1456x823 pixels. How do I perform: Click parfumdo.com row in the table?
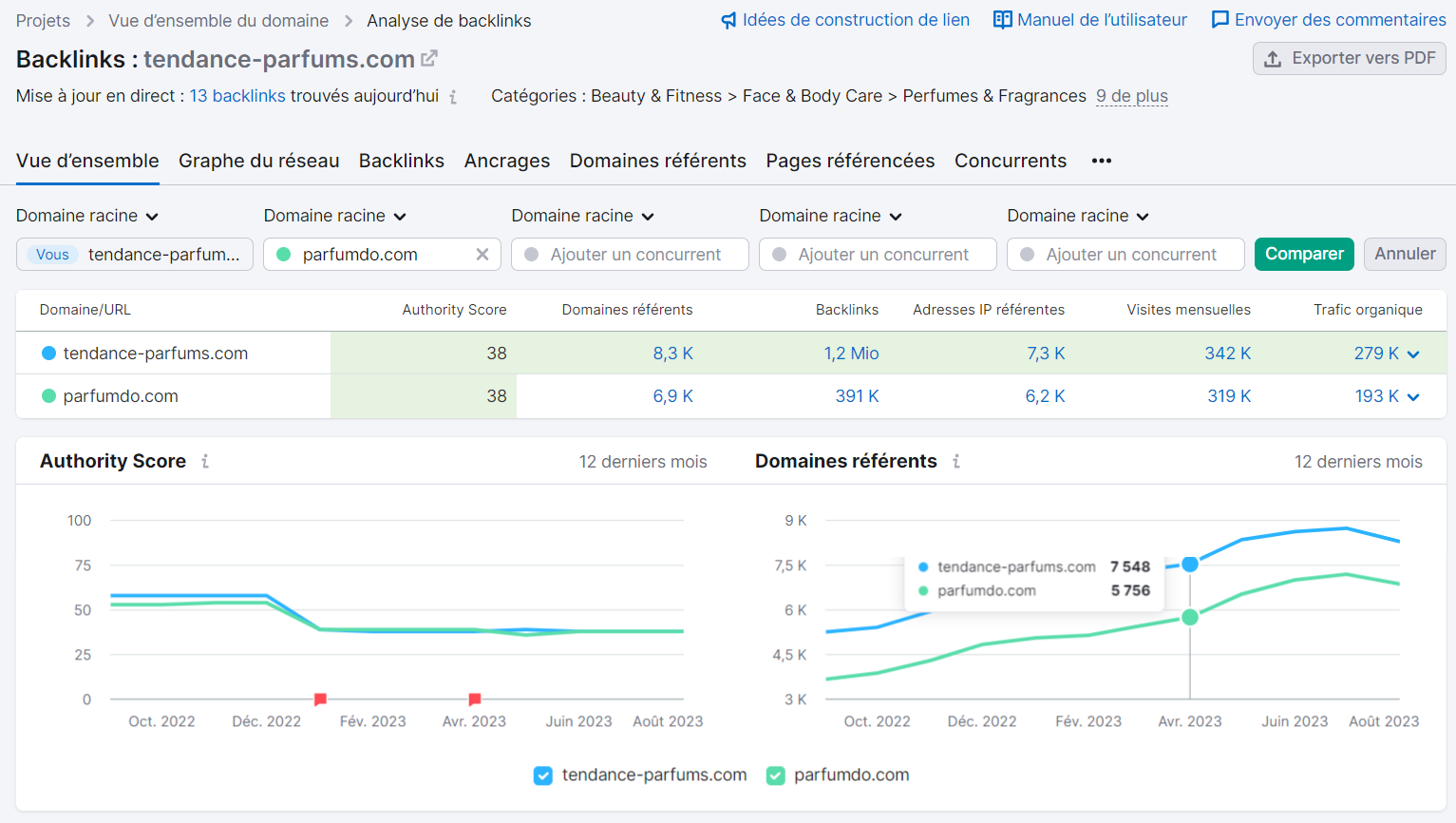click(x=731, y=396)
